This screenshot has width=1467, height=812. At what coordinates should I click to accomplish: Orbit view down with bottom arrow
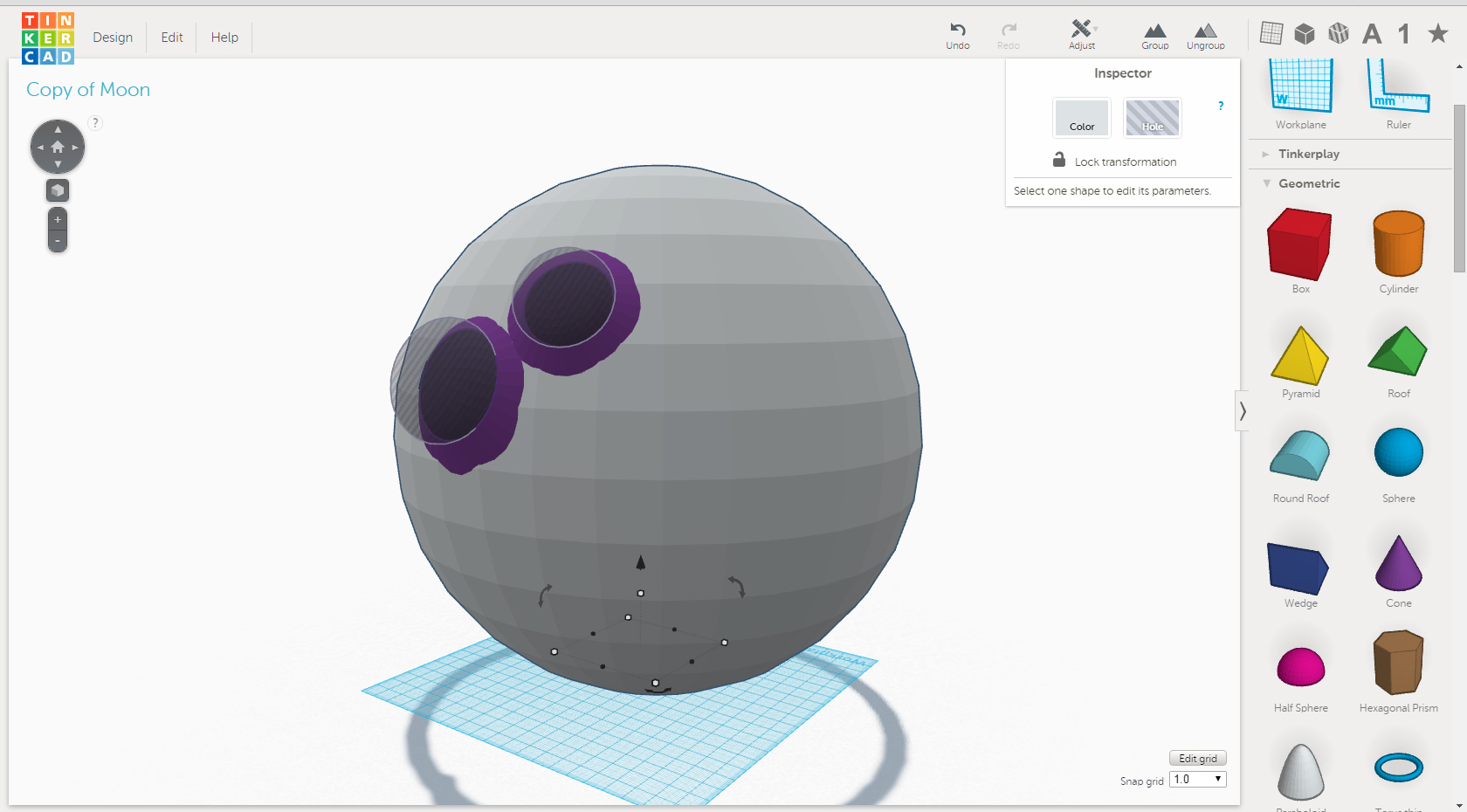coord(58,164)
